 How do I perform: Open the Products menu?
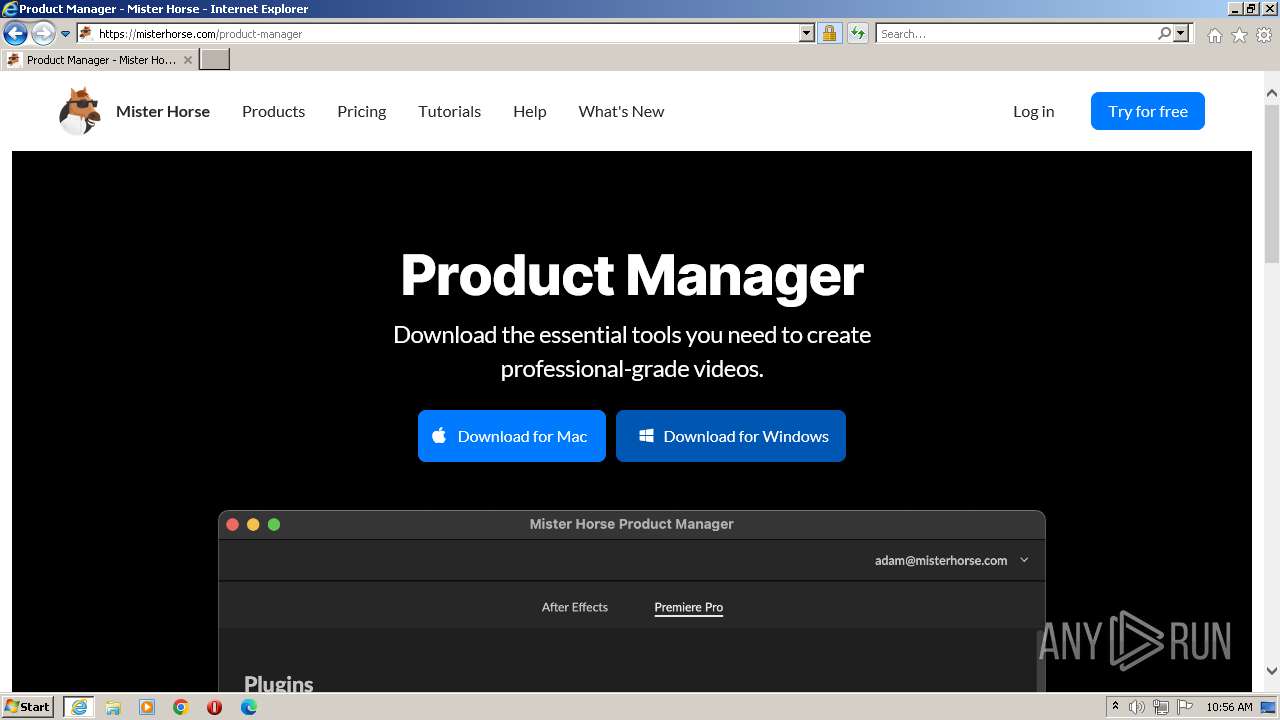273,111
